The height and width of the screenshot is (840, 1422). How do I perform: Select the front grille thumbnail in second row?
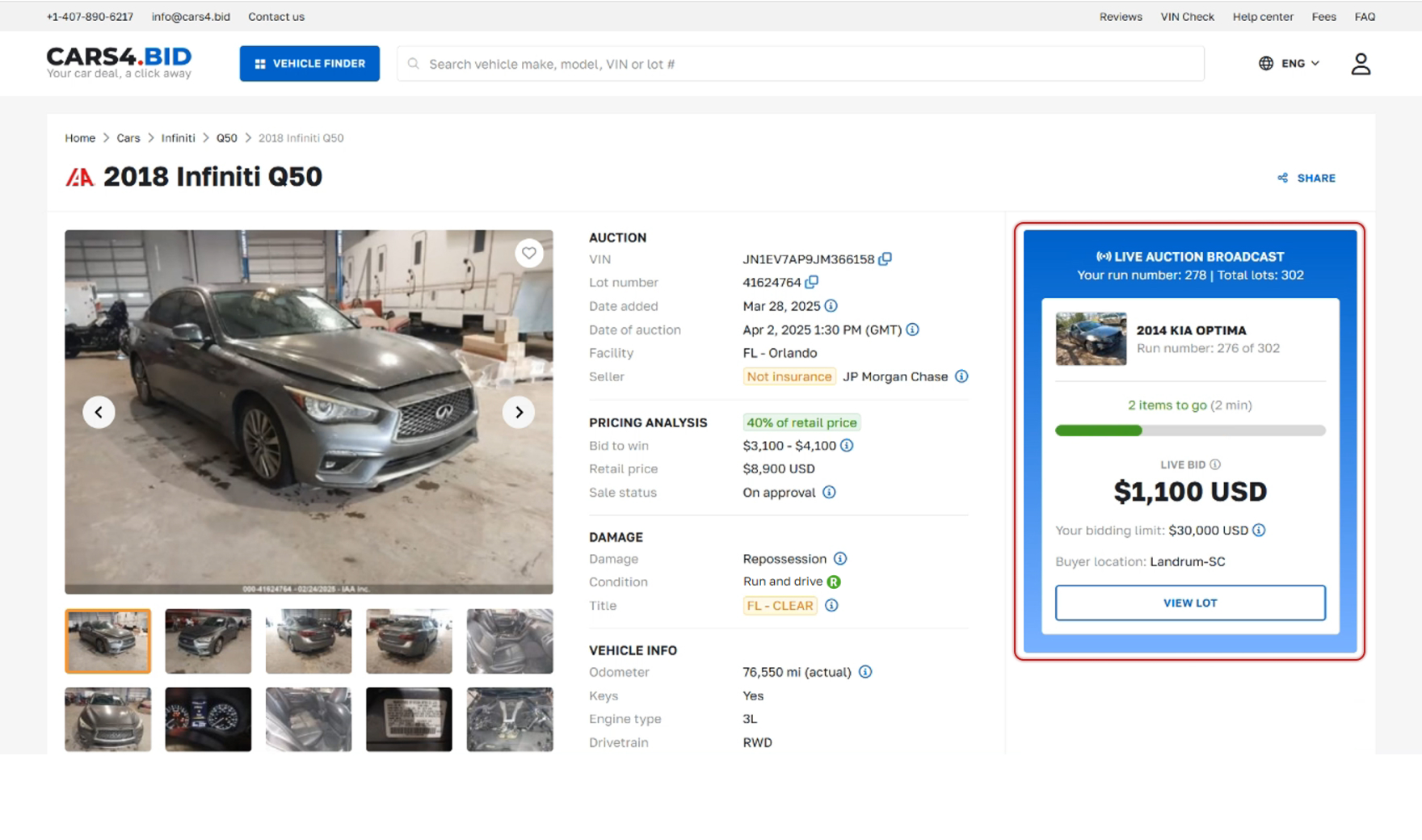click(x=107, y=720)
